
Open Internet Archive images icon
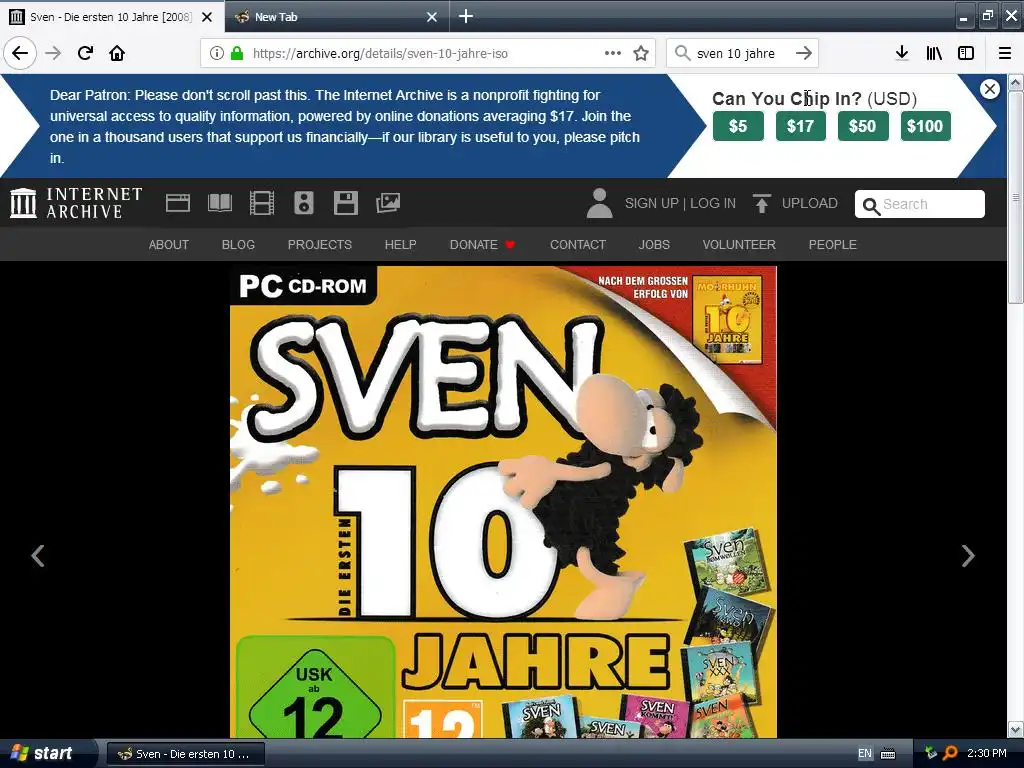click(x=388, y=203)
